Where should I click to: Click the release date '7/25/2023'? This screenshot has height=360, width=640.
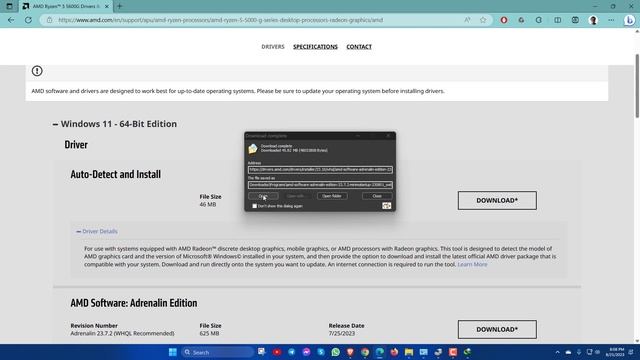(x=342, y=333)
